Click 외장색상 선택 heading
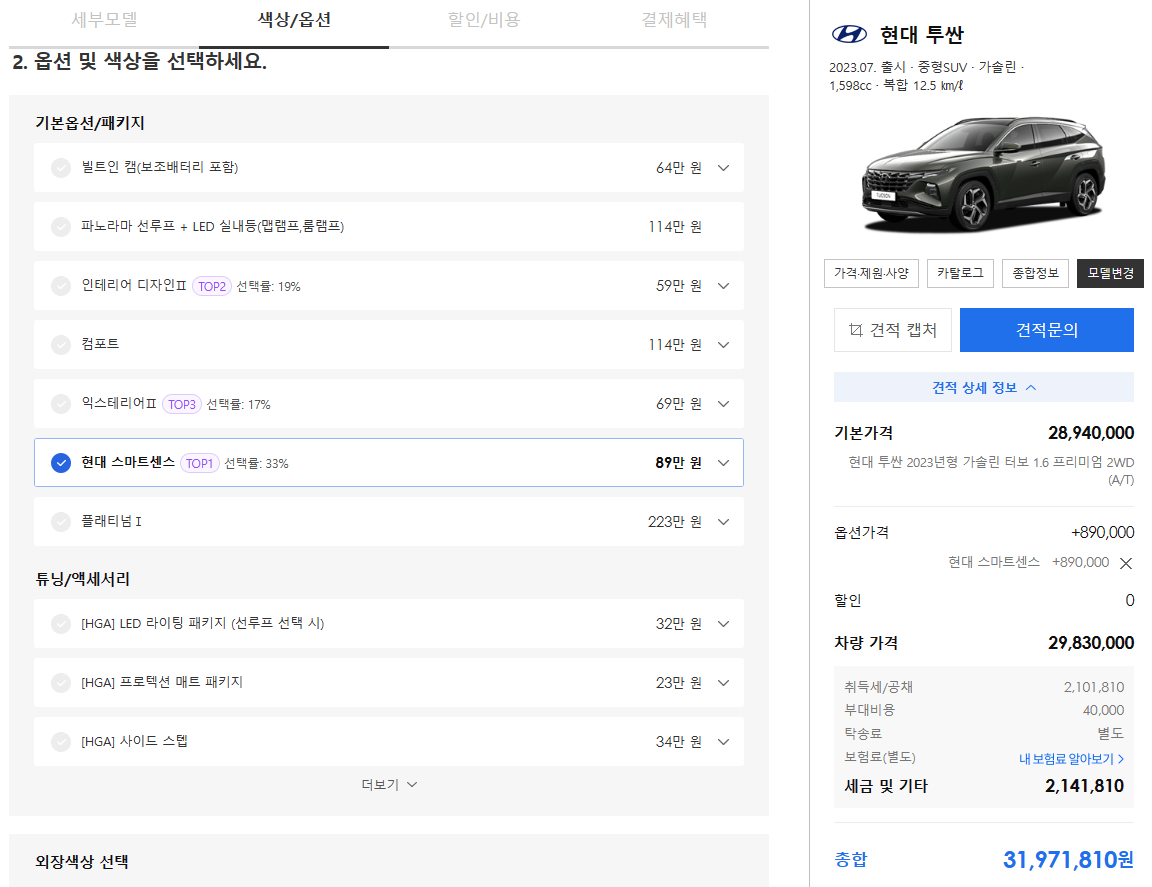The height and width of the screenshot is (887, 1152). point(82,861)
